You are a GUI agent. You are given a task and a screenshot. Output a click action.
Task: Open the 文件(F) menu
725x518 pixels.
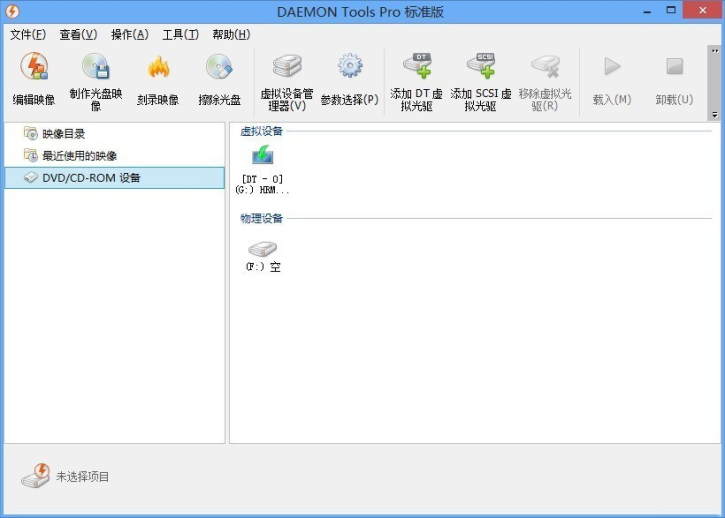point(28,35)
